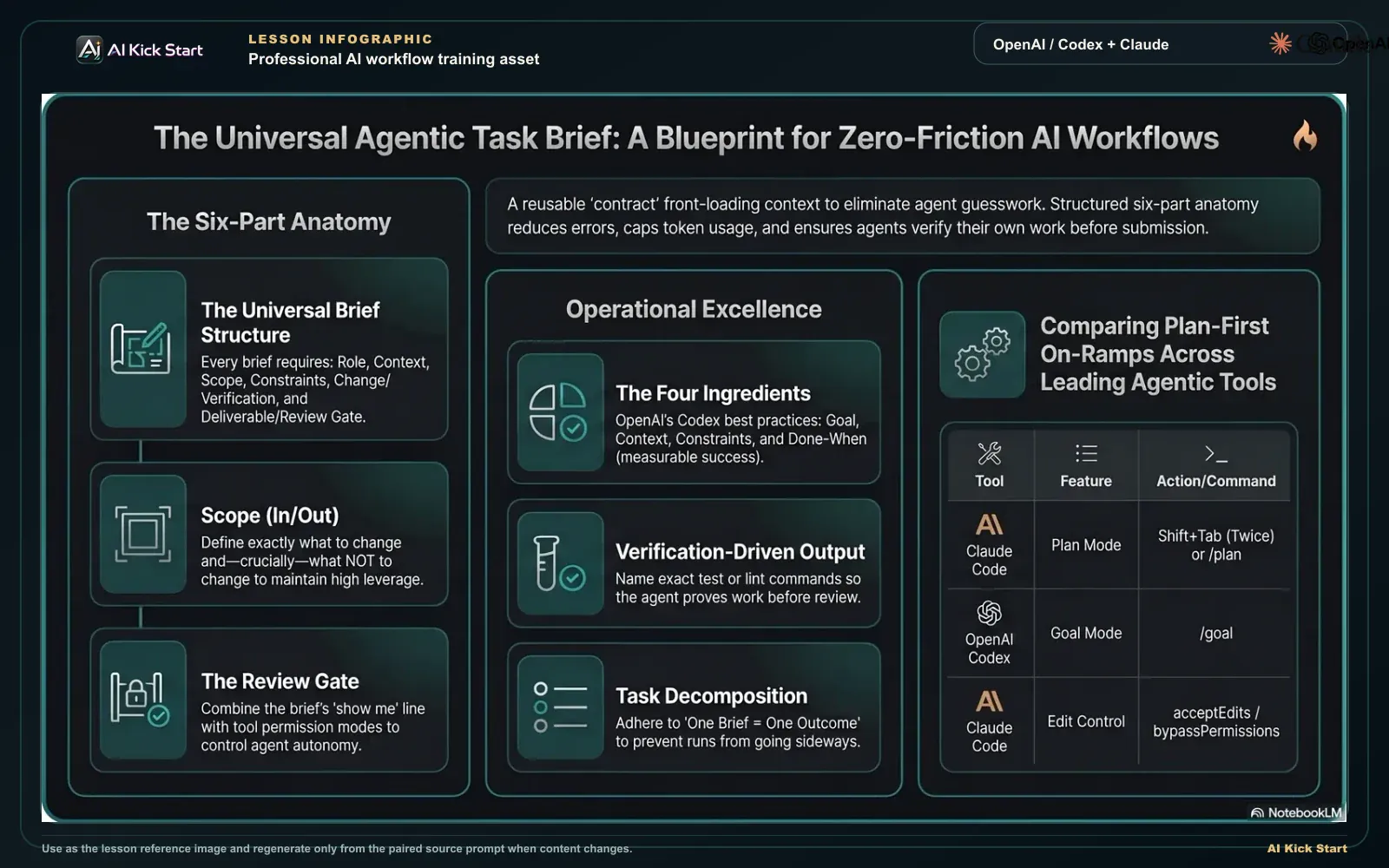Click The Six-Part Anatomy heading

tap(269, 222)
